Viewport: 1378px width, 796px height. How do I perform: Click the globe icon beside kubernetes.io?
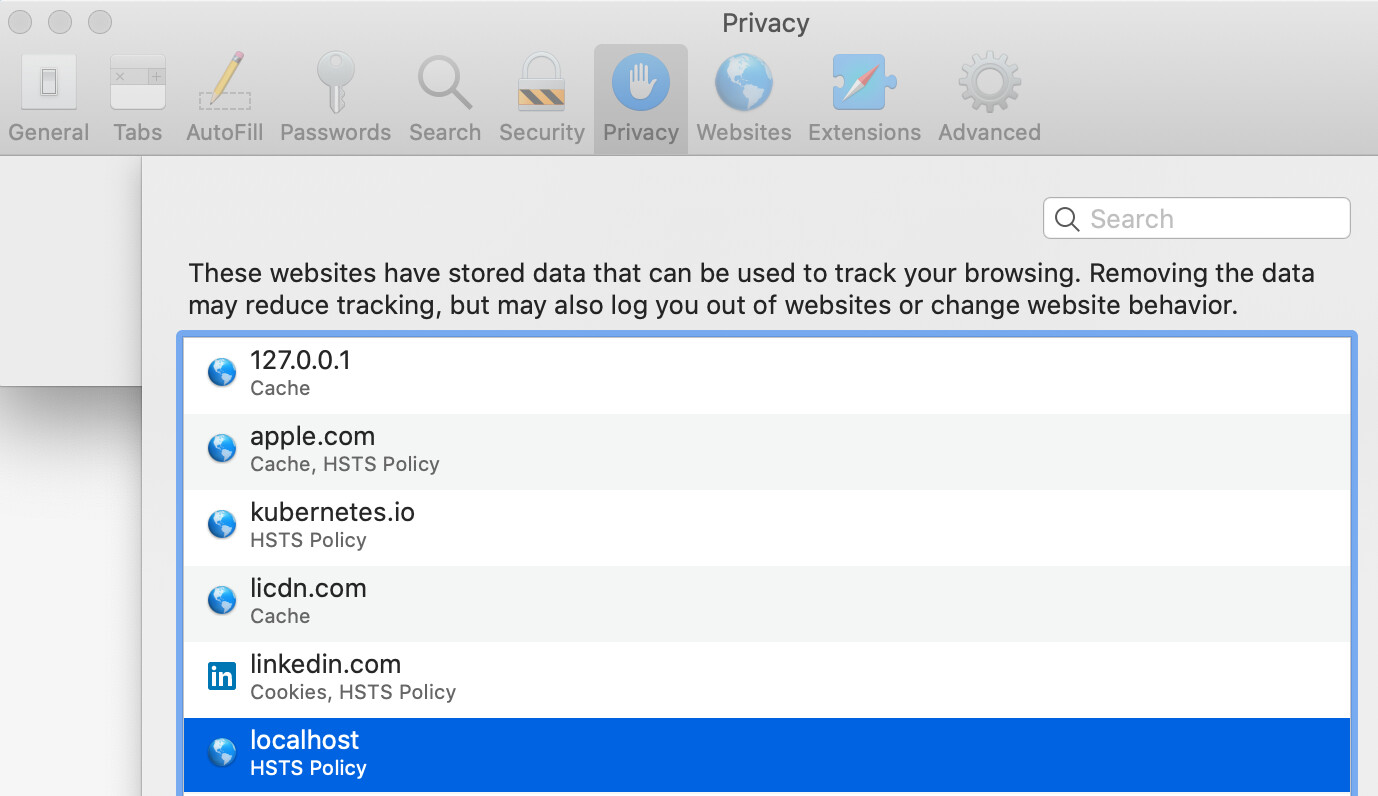pyautogui.click(x=221, y=525)
